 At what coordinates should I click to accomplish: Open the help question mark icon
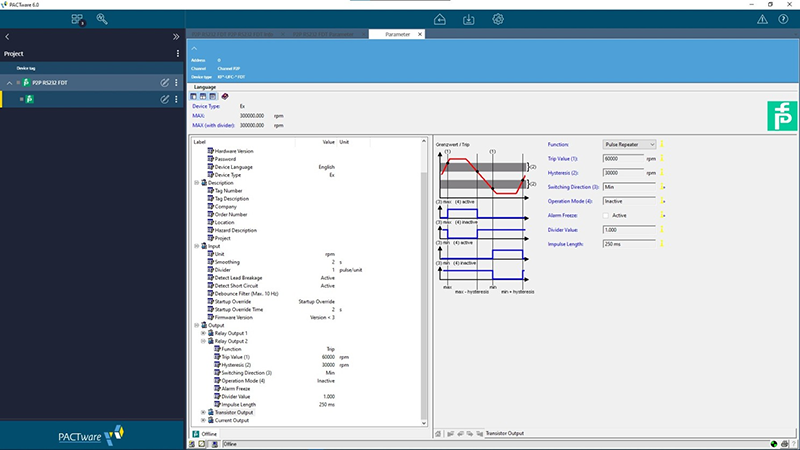tap(783, 19)
